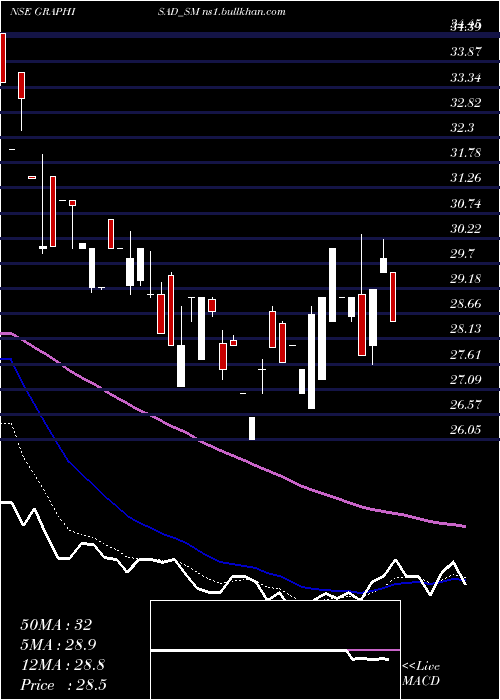
Task: Click the 30.22 price axis label
Action: coord(466,229)
